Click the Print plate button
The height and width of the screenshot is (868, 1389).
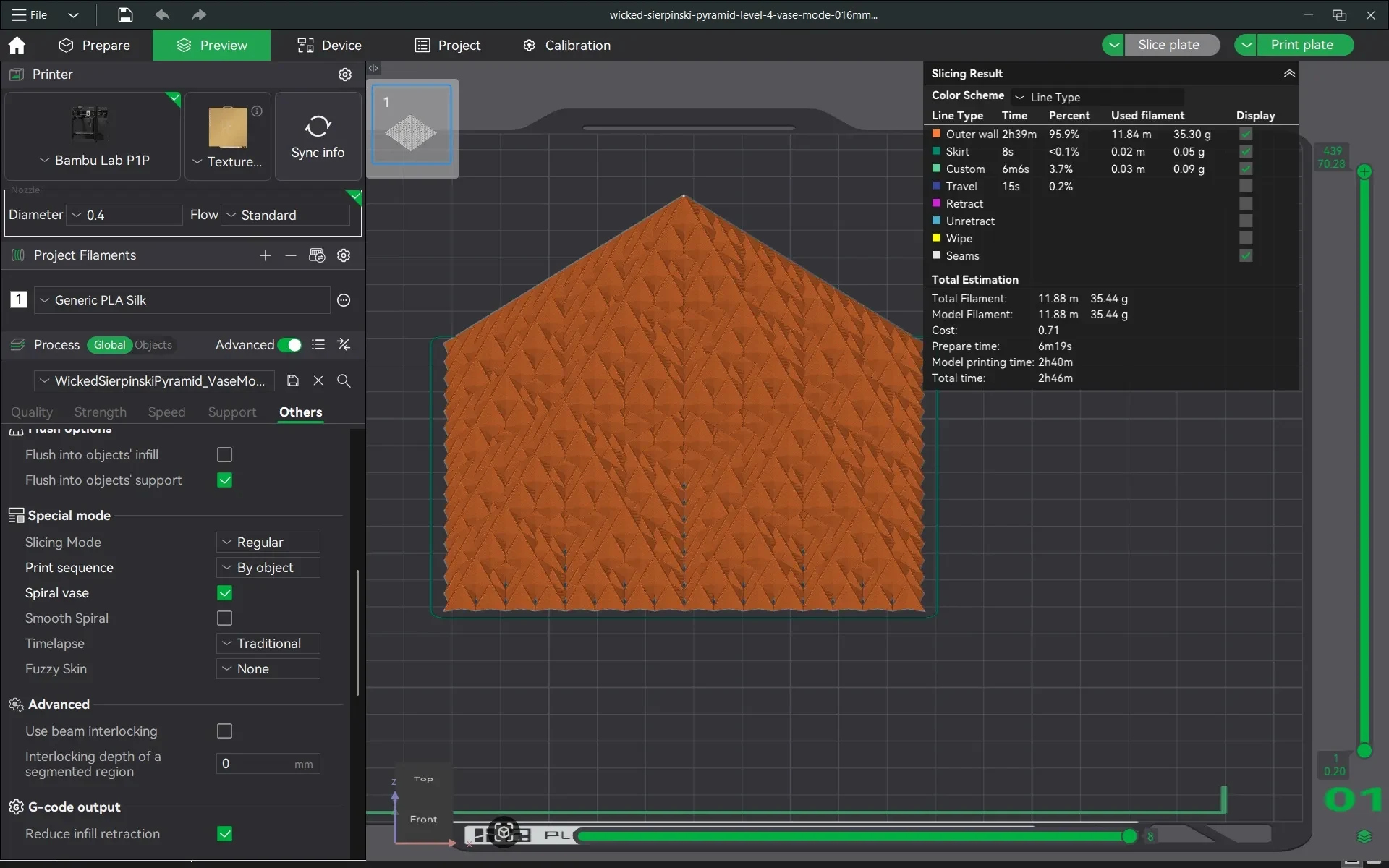1305,45
